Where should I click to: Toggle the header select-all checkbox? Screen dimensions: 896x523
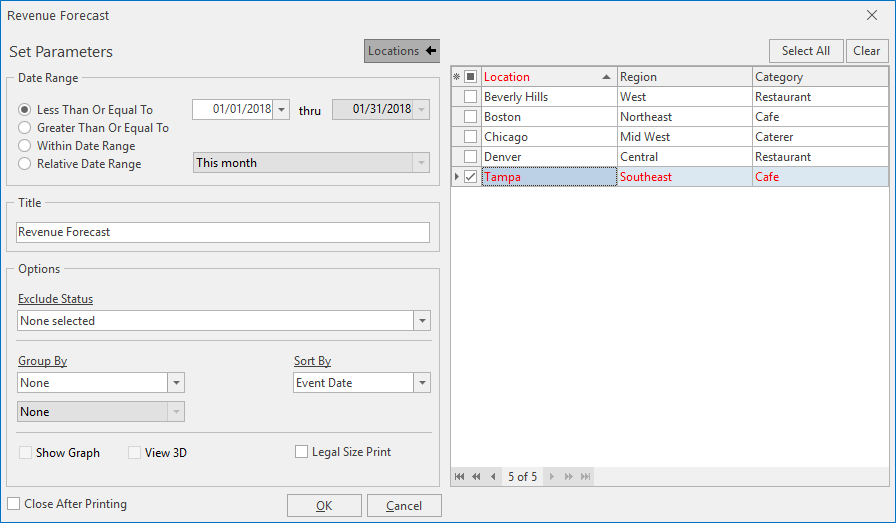coord(470,77)
